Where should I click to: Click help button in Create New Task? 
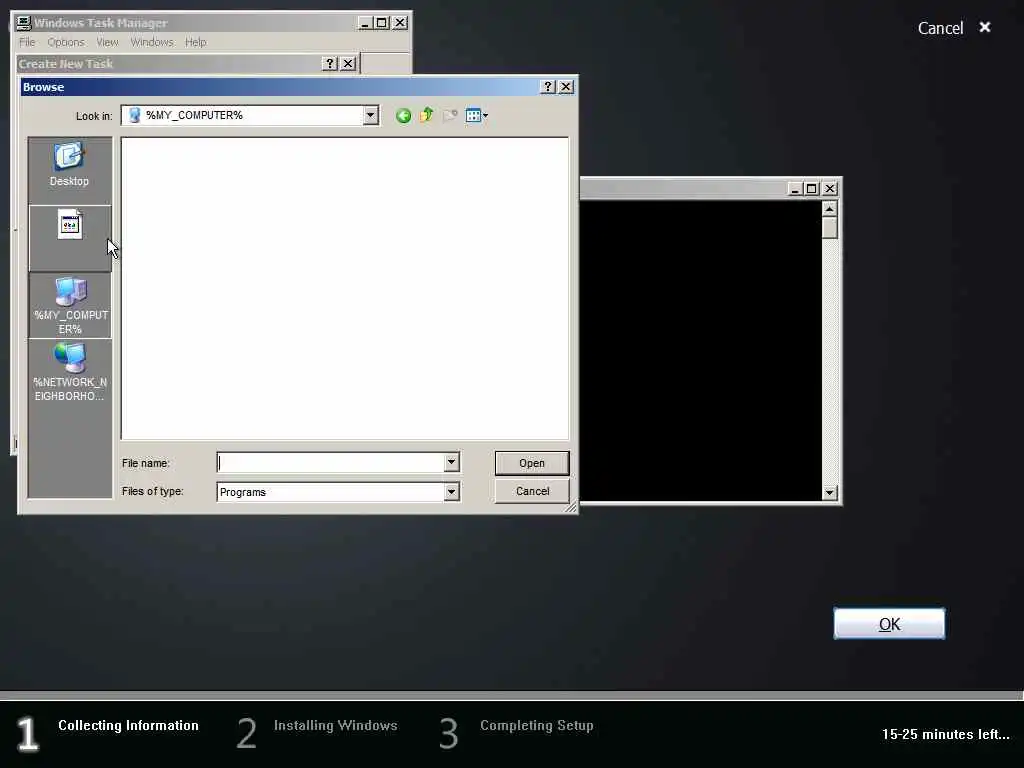pos(330,63)
